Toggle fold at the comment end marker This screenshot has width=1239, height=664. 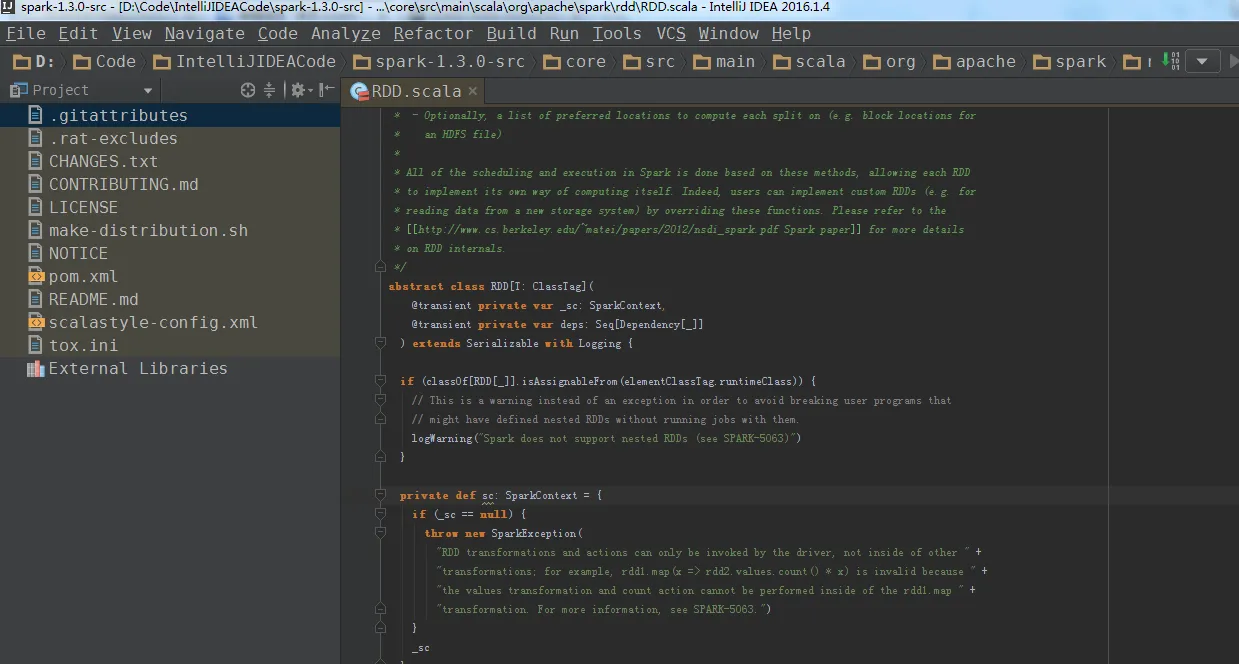click(380, 267)
